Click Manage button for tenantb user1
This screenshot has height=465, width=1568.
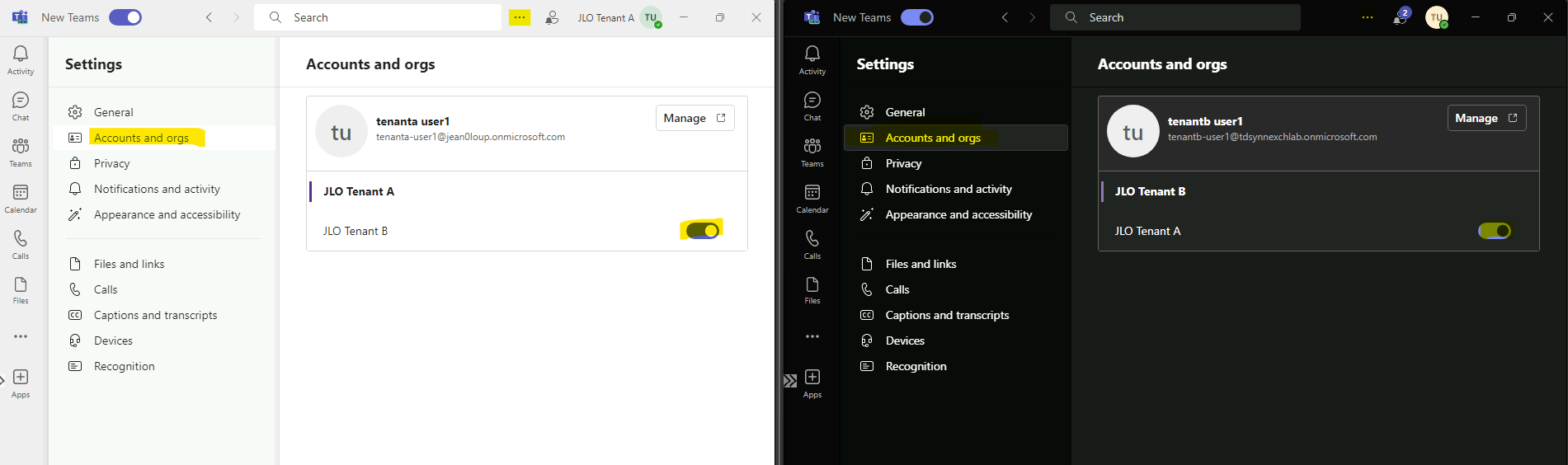point(1487,118)
